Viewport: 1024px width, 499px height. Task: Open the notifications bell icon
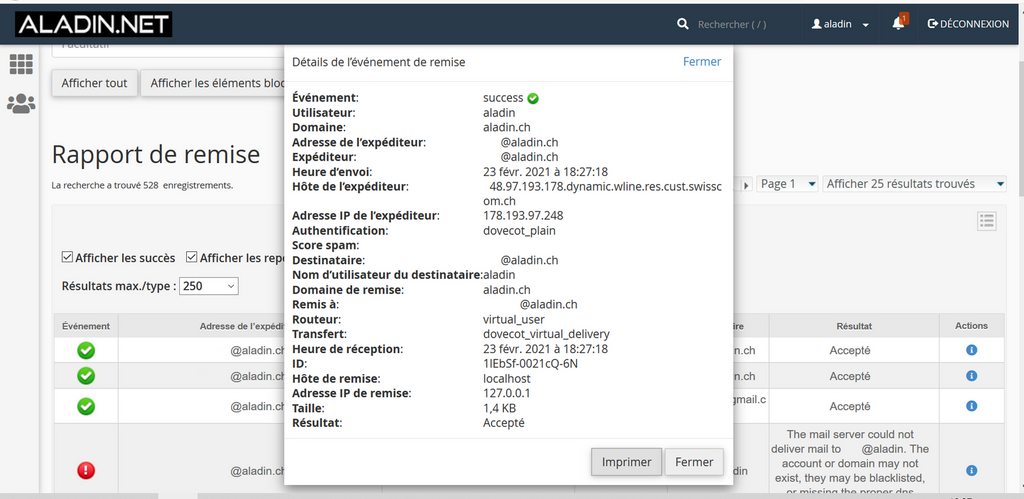pyautogui.click(x=898, y=24)
